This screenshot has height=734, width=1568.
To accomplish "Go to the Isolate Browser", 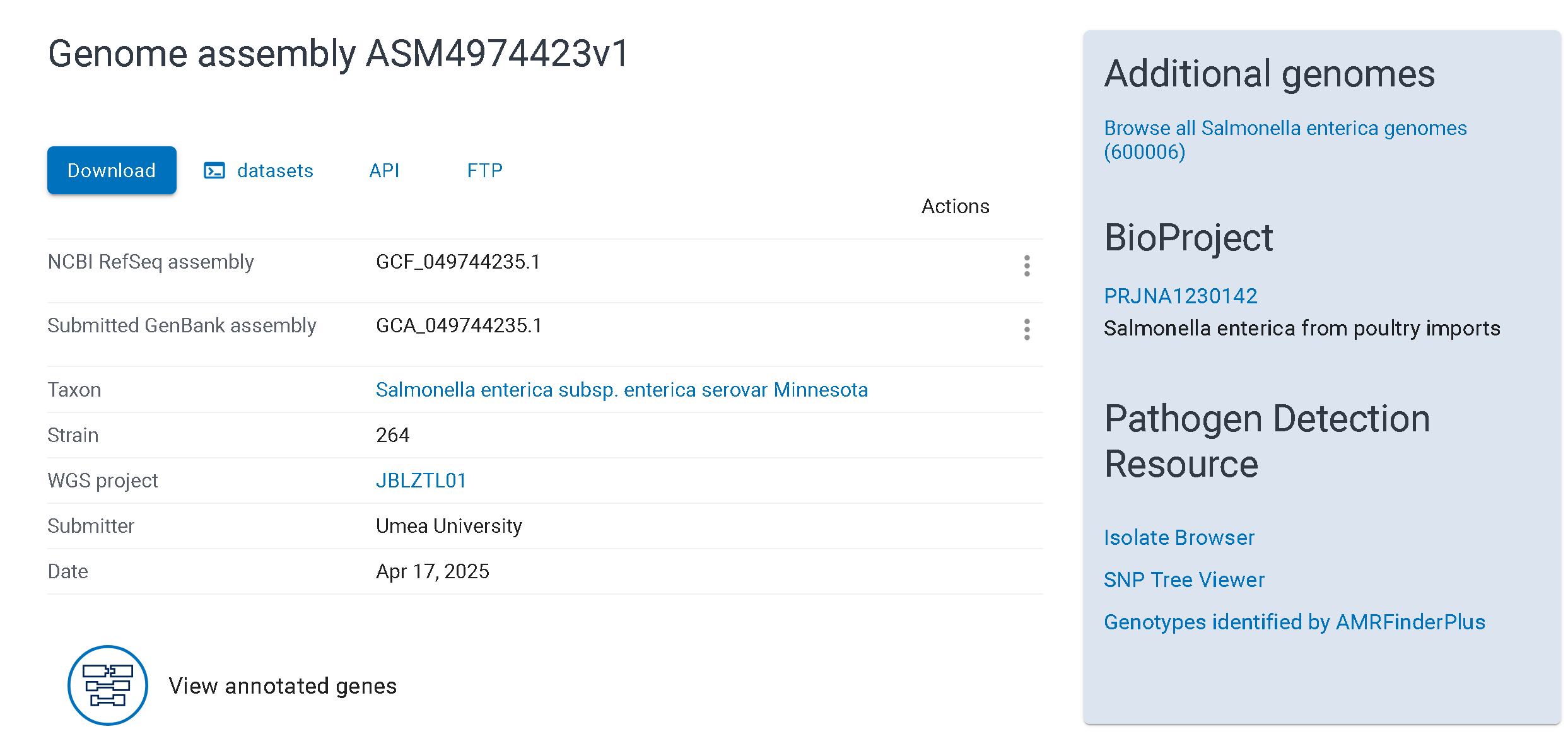I will click(1179, 537).
